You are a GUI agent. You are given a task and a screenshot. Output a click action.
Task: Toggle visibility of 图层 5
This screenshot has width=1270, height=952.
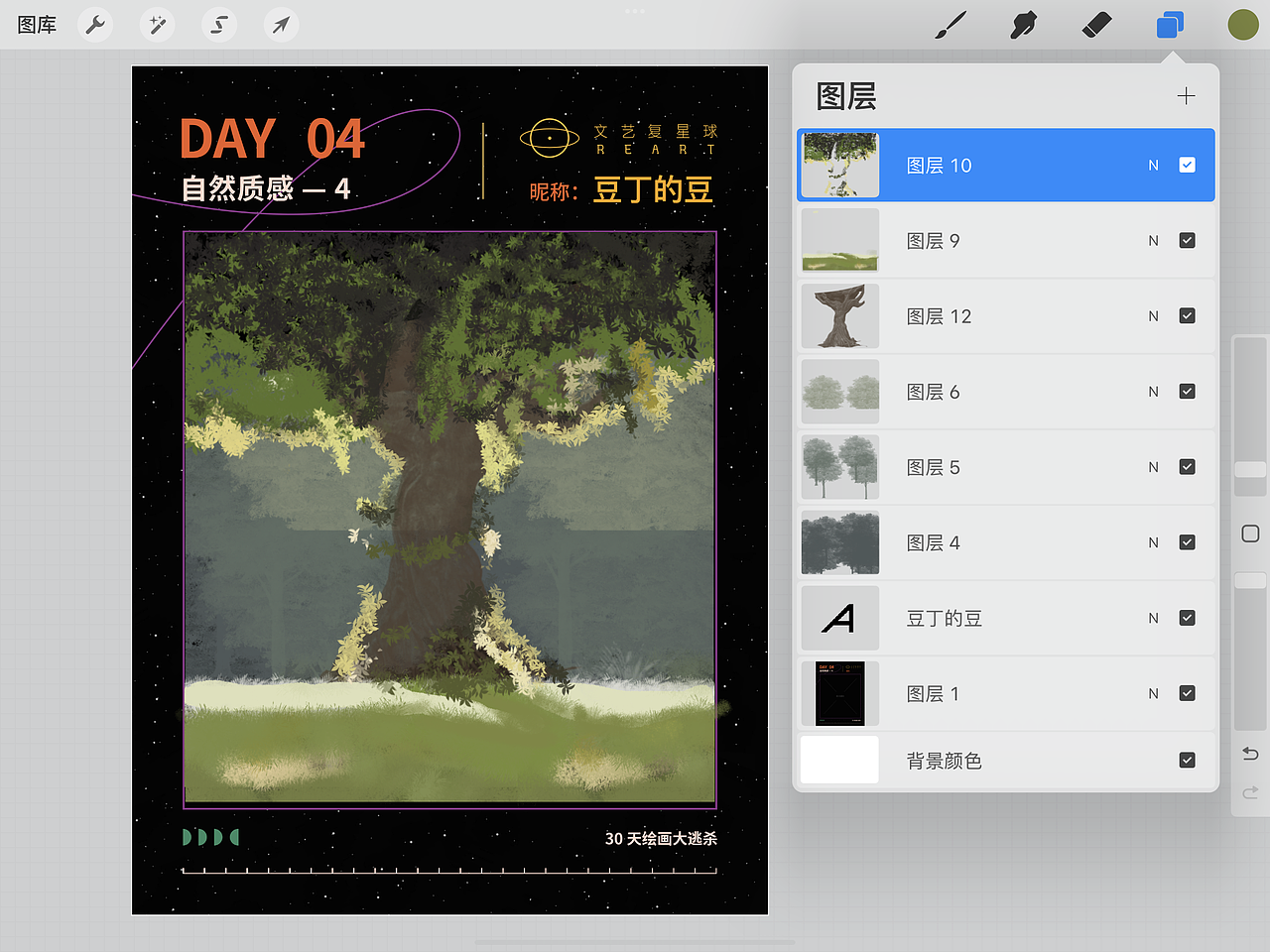[x=1187, y=466]
